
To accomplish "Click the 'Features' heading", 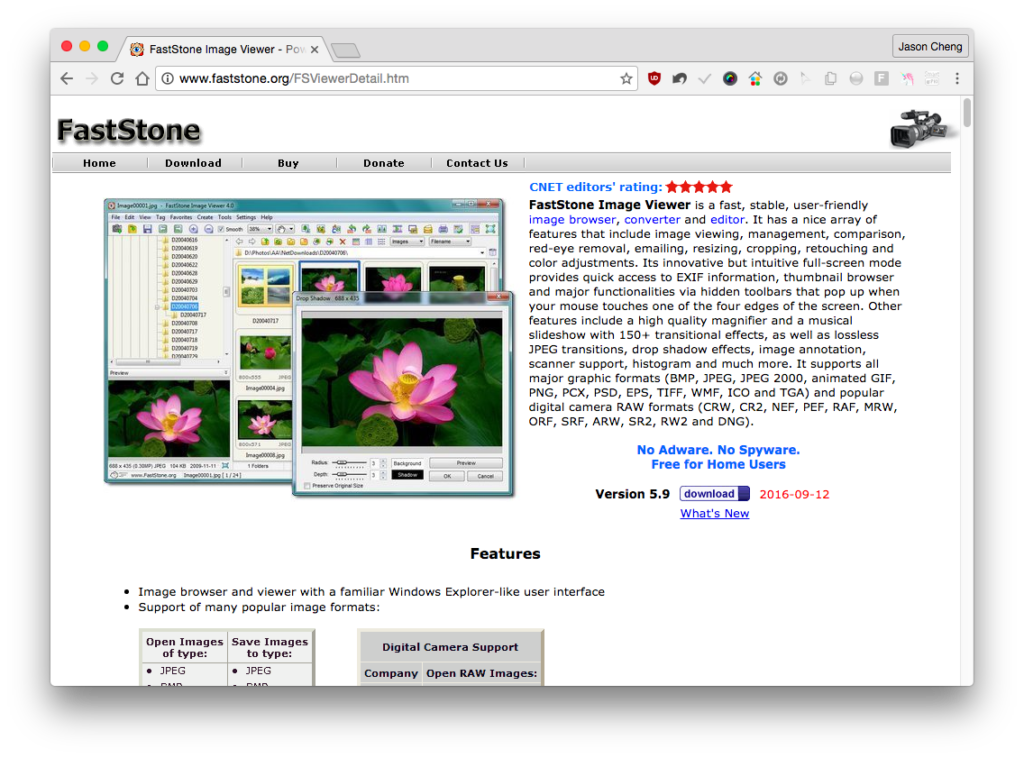I will 505,554.
